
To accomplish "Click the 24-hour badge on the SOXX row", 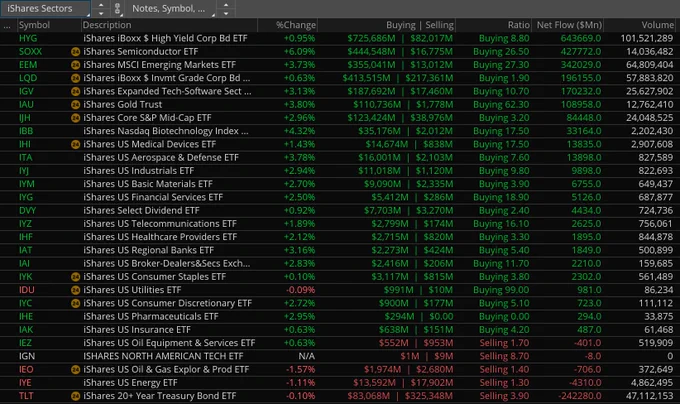I will click(x=75, y=52).
